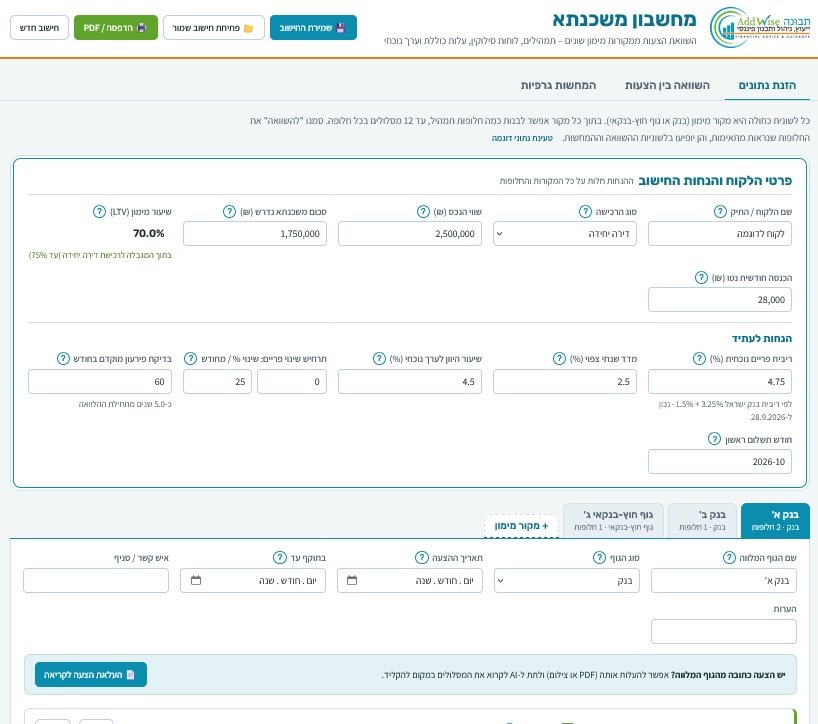Click the סכום משכנתא נדרש field
Screen dimensions: 818x724
click(x=255, y=233)
